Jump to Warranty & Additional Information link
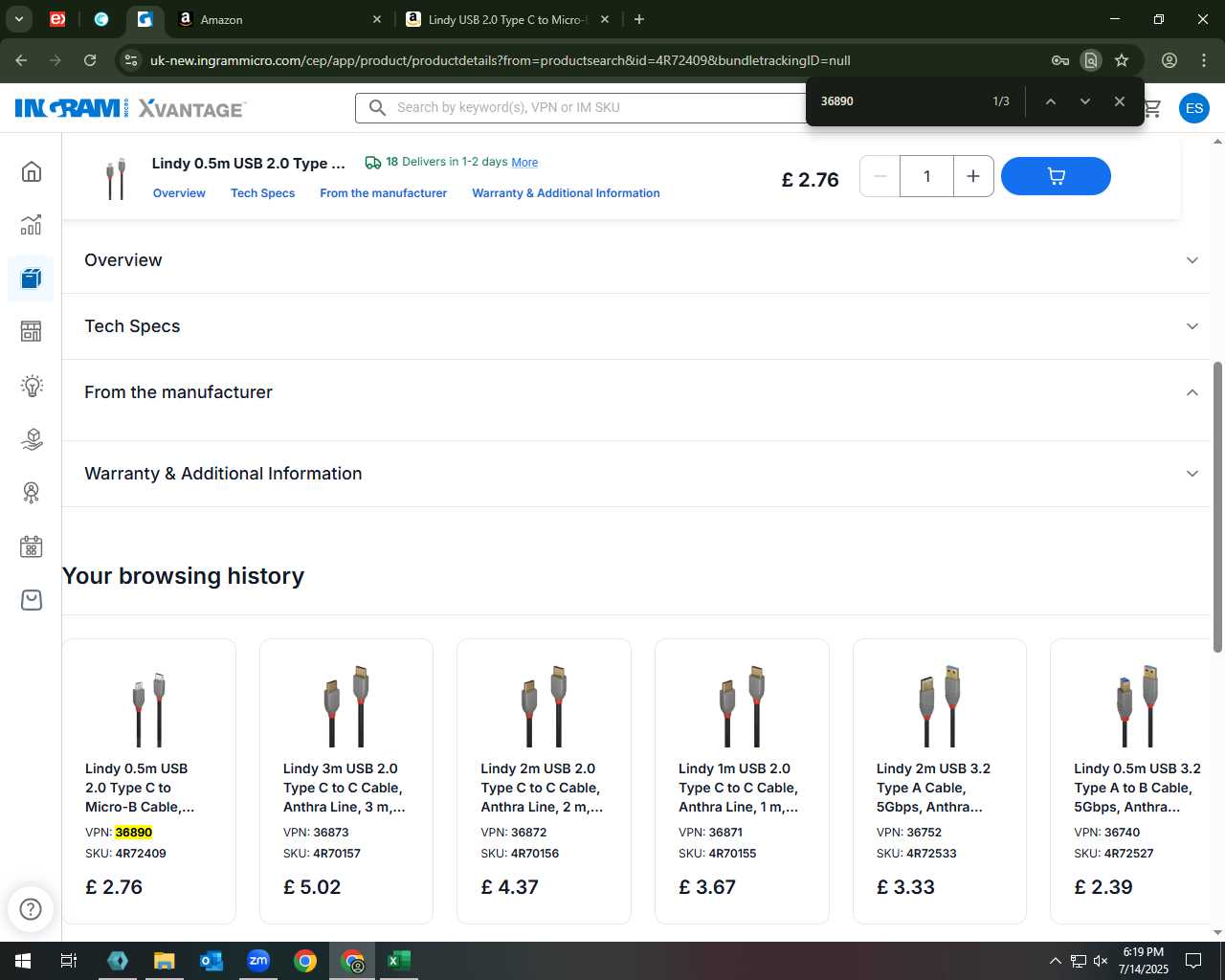This screenshot has width=1225, height=980. 566,193
